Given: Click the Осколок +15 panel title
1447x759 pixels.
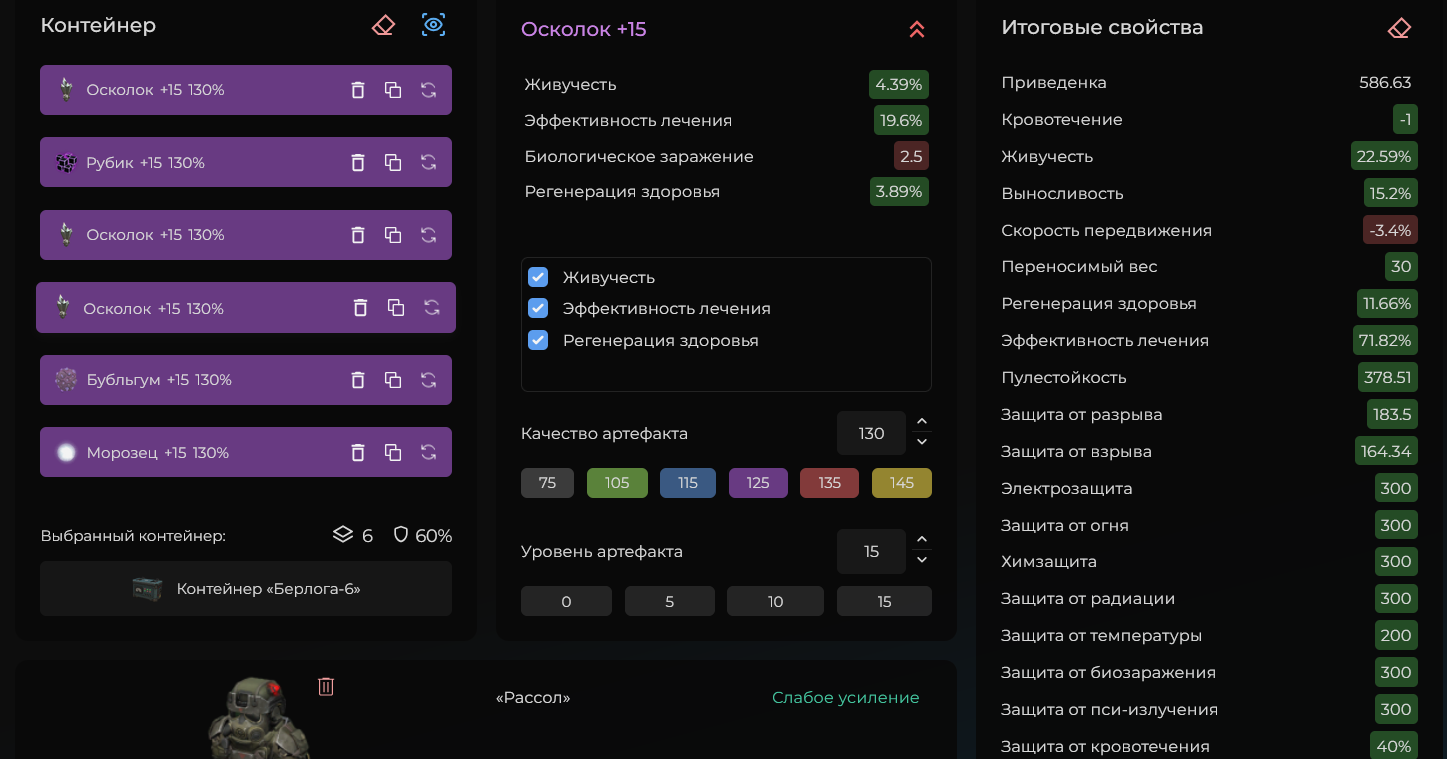Looking at the screenshot, I should click(x=584, y=30).
